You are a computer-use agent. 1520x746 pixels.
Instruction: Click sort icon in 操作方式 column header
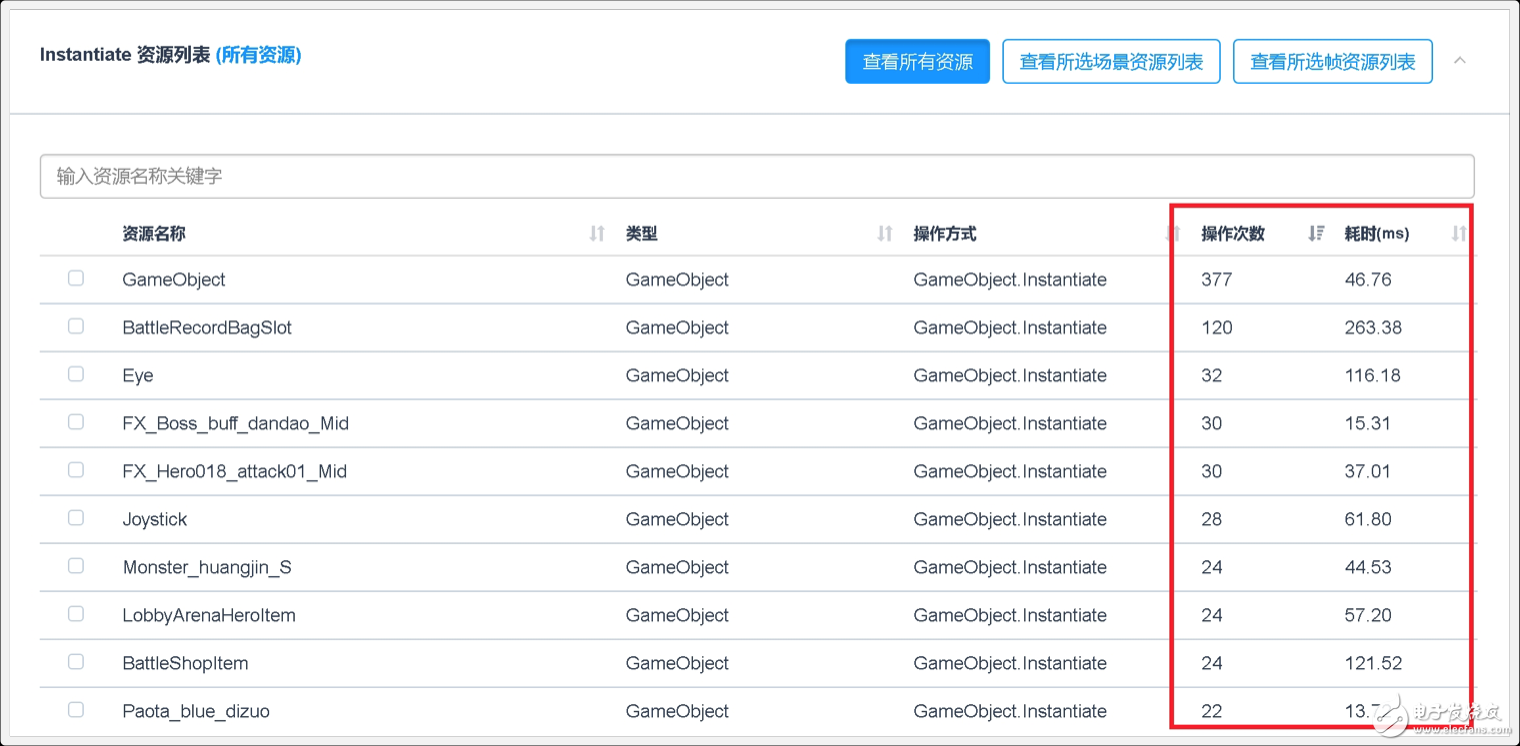(x=1173, y=234)
